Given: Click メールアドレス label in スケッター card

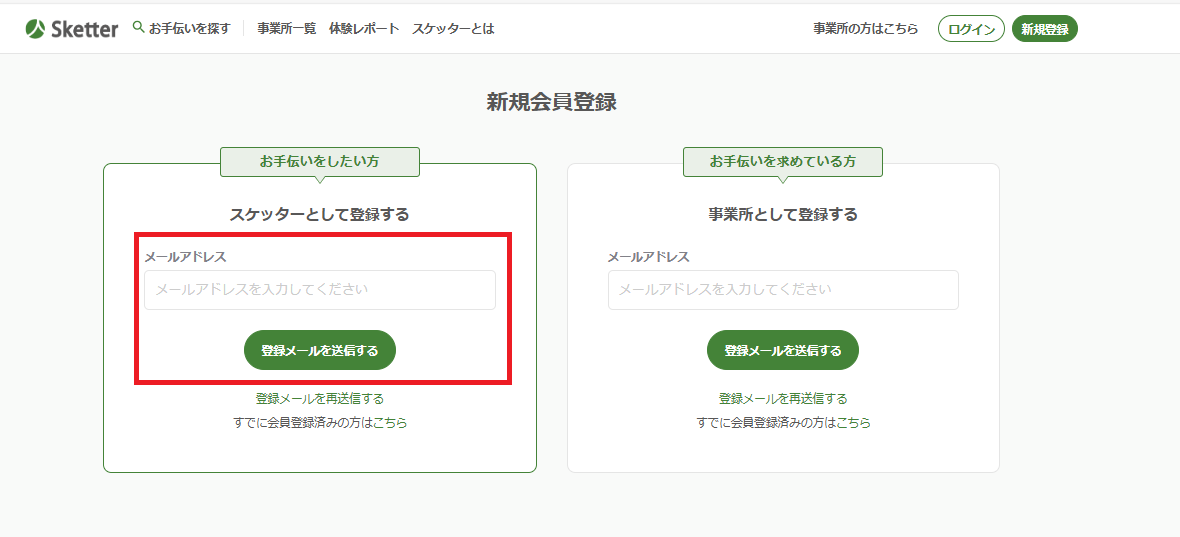Looking at the screenshot, I should pos(185,256).
